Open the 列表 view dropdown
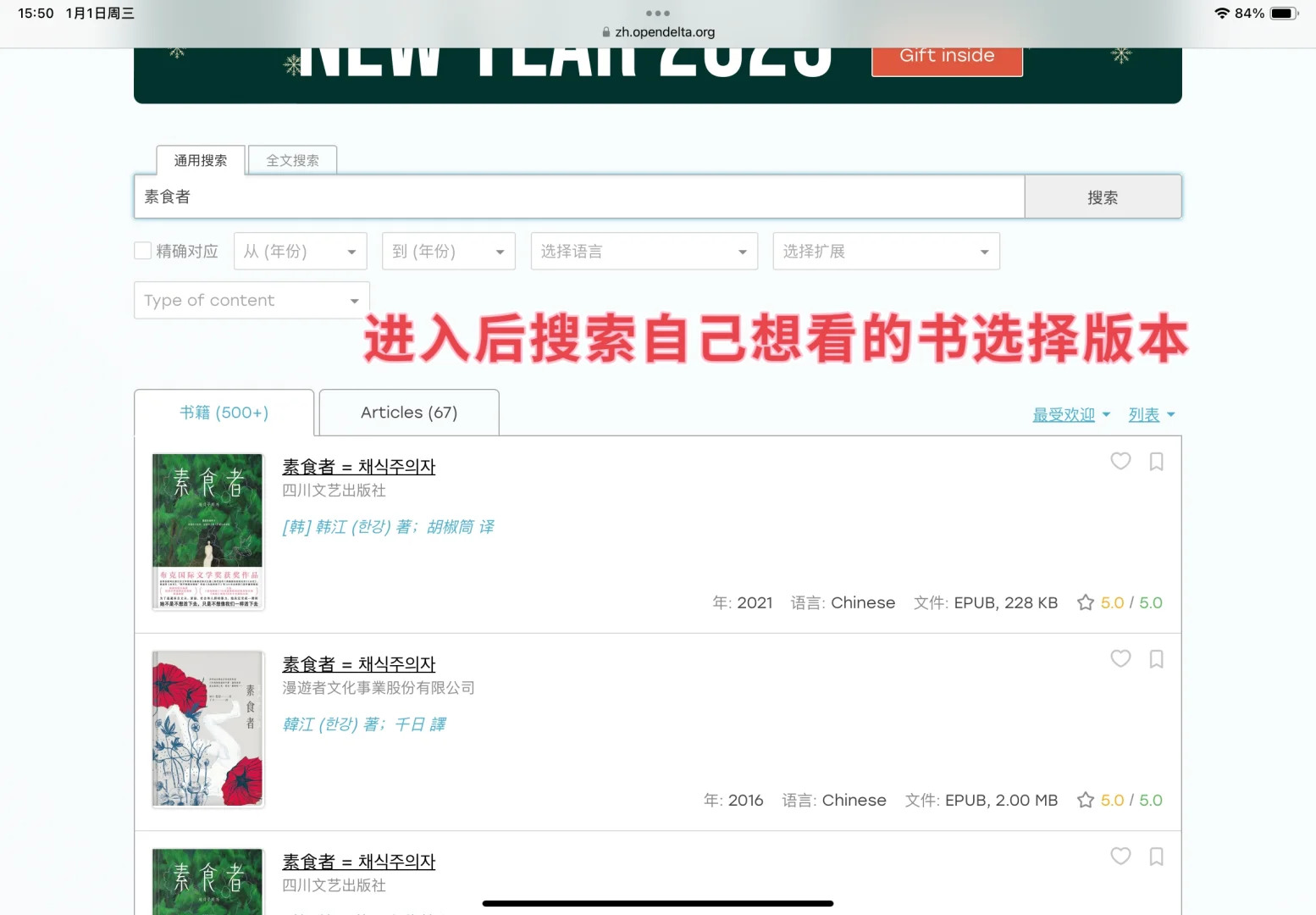Screen dimensions: 1316x915 point(1152,414)
